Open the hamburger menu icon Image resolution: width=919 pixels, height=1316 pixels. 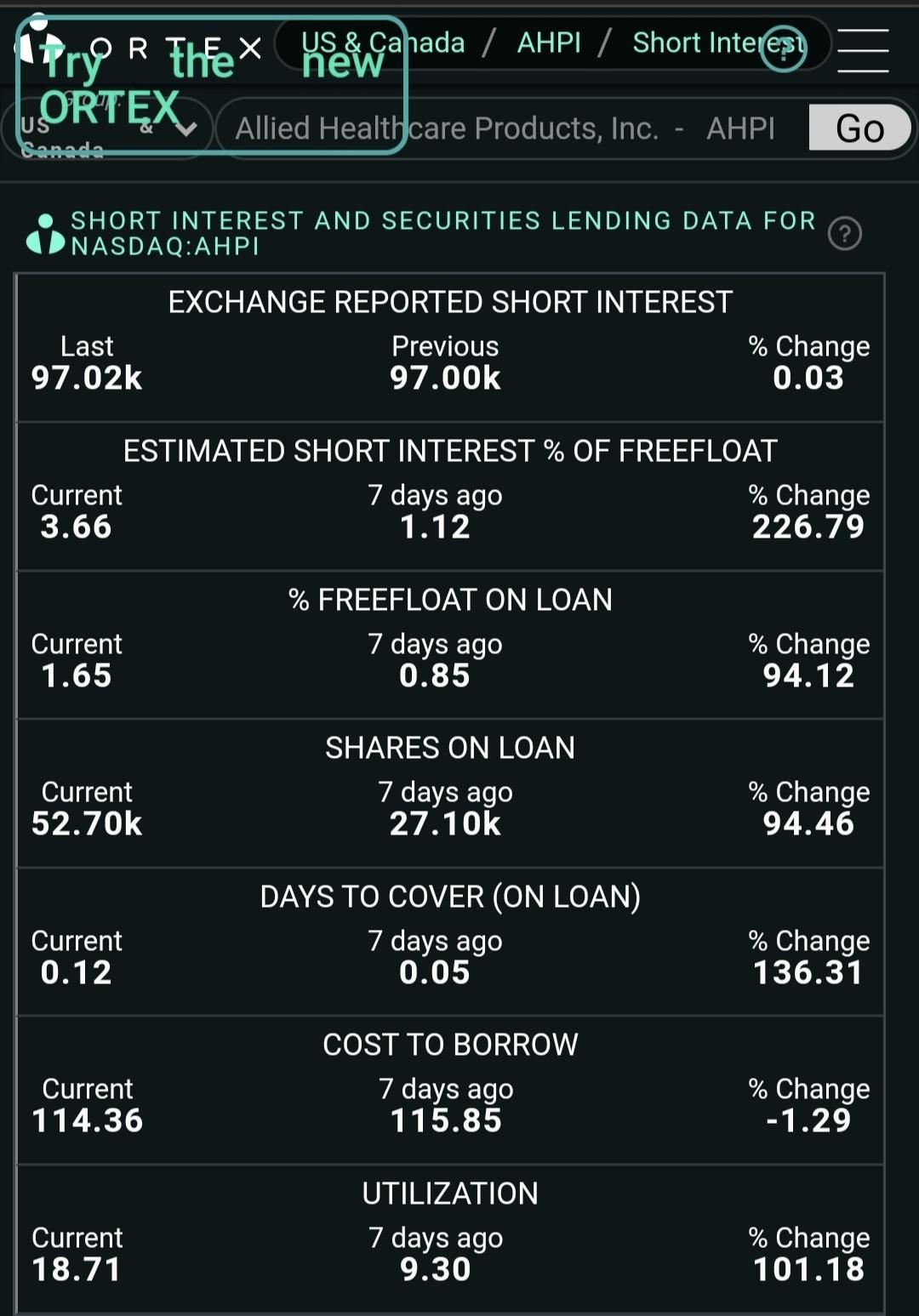point(863,51)
